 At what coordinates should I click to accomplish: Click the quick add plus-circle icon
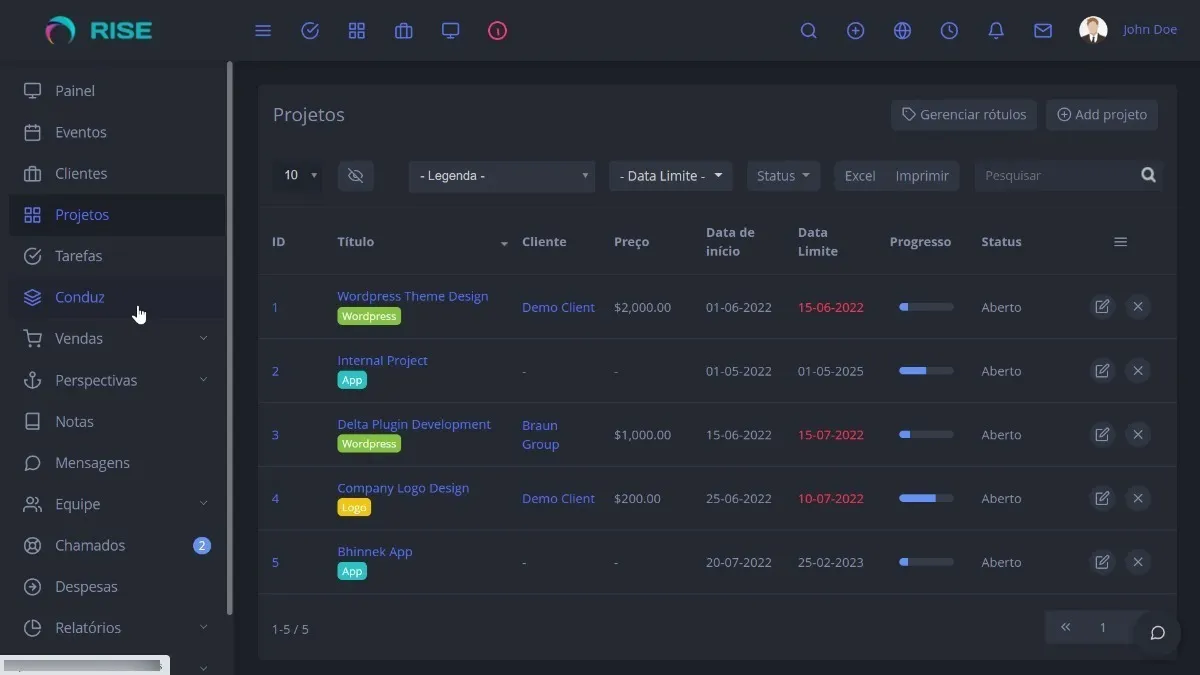click(856, 31)
